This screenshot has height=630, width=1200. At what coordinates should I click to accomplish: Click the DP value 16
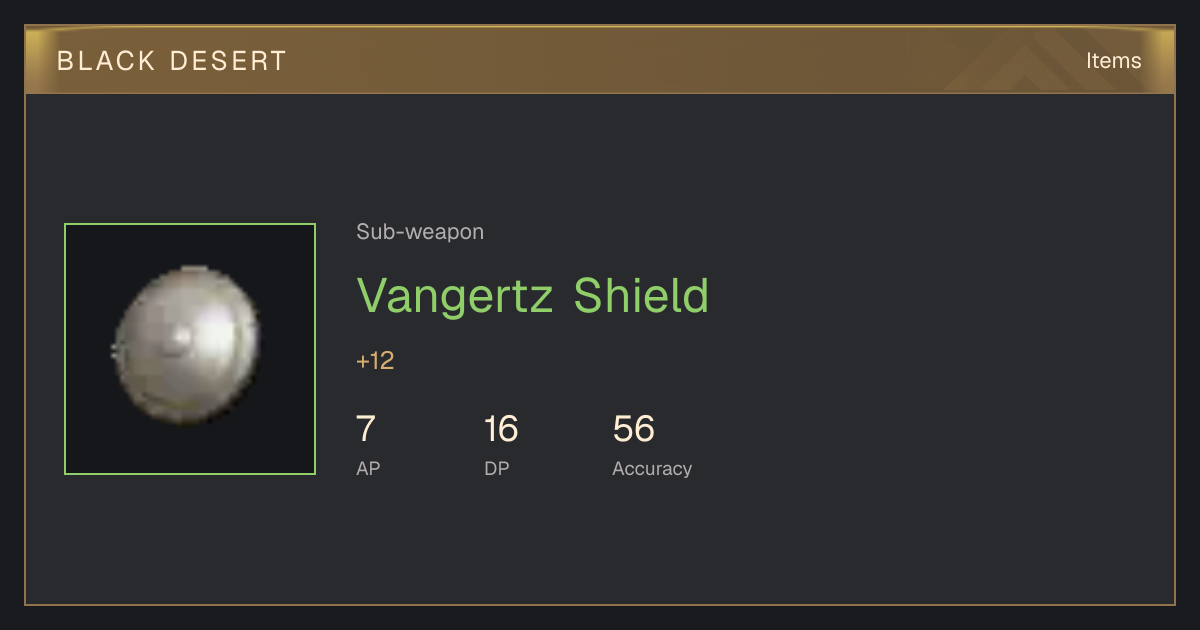(500, 429)
